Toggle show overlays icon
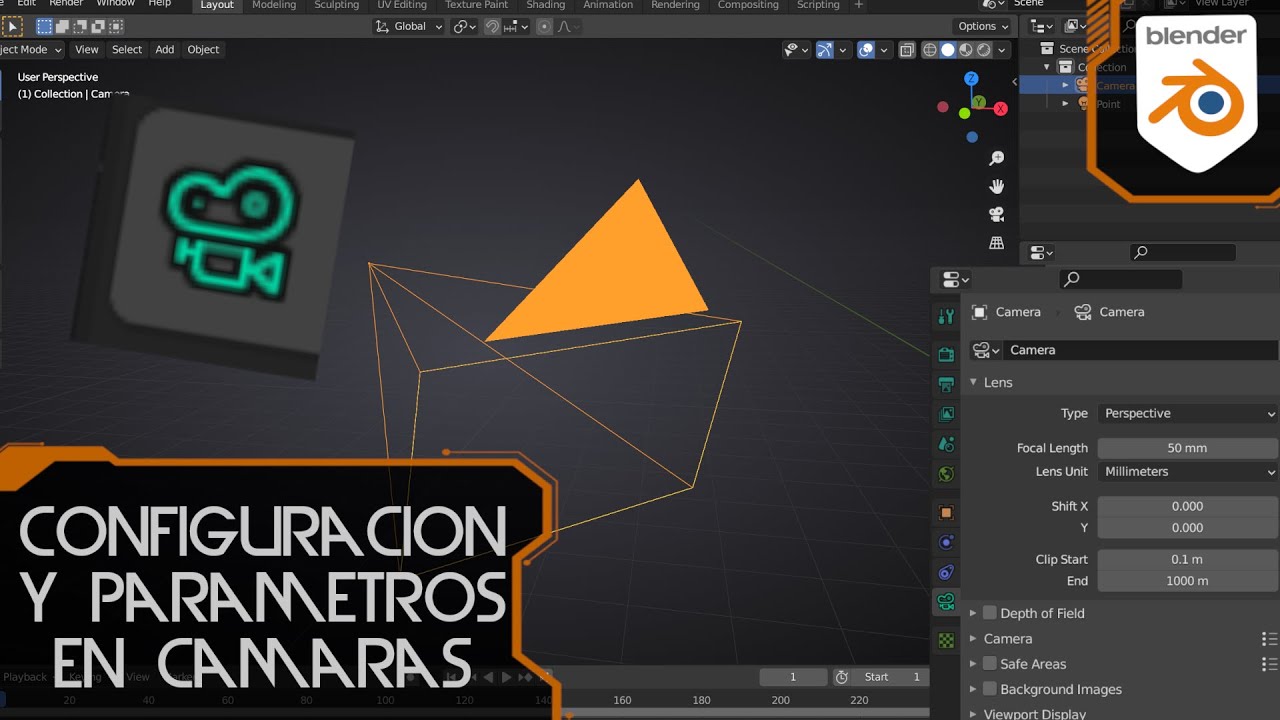 (866, 50)
